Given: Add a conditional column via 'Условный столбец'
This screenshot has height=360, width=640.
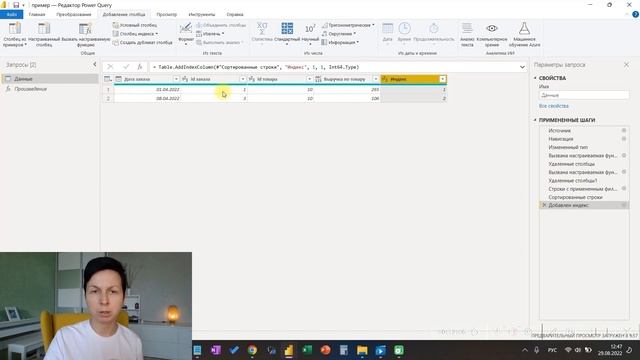Looking at the screenshot, I should coord(135,25).
